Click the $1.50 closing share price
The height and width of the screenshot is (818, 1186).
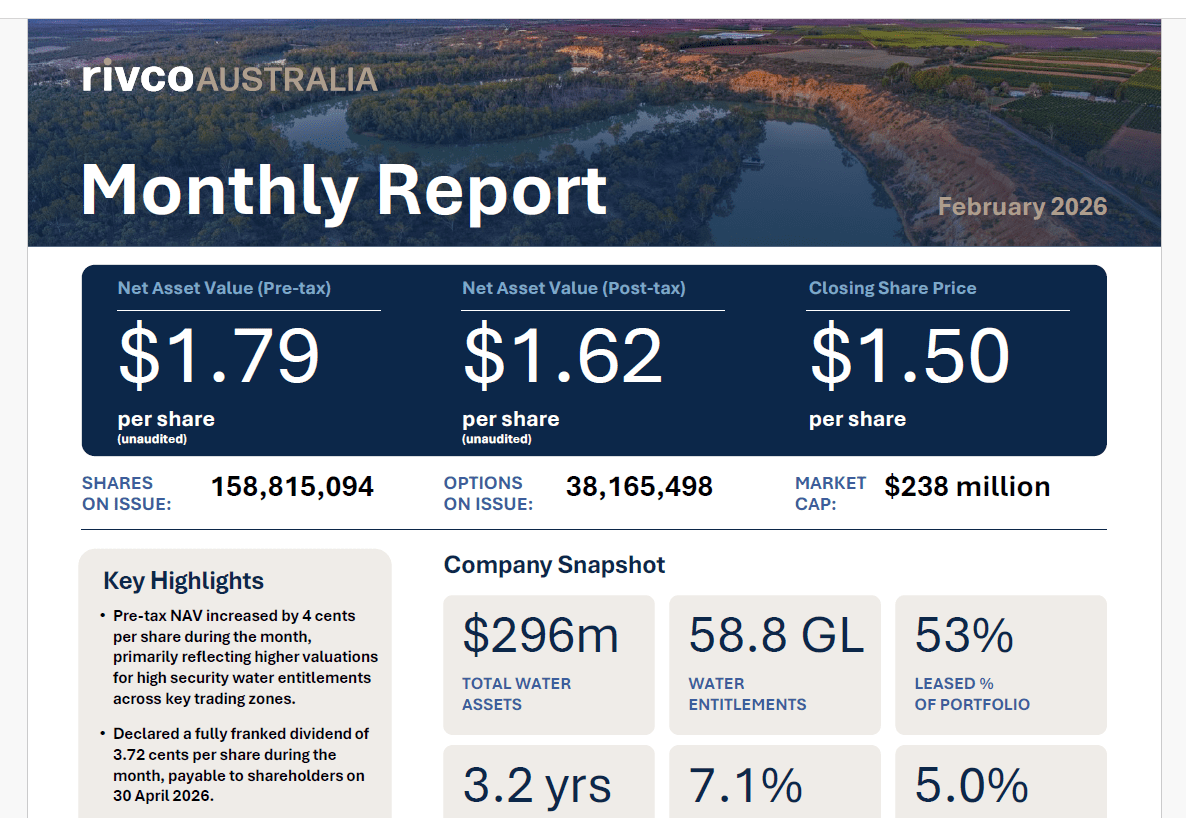[910, 356]
